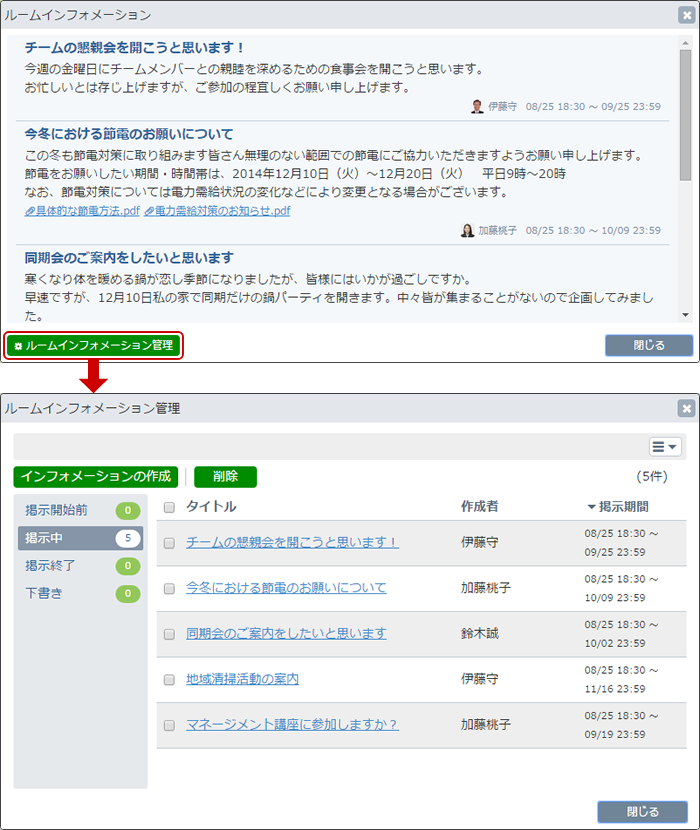700x830 pixels.
Task: Sort by 掲示期間 column header
Action: tap(618, 507)
